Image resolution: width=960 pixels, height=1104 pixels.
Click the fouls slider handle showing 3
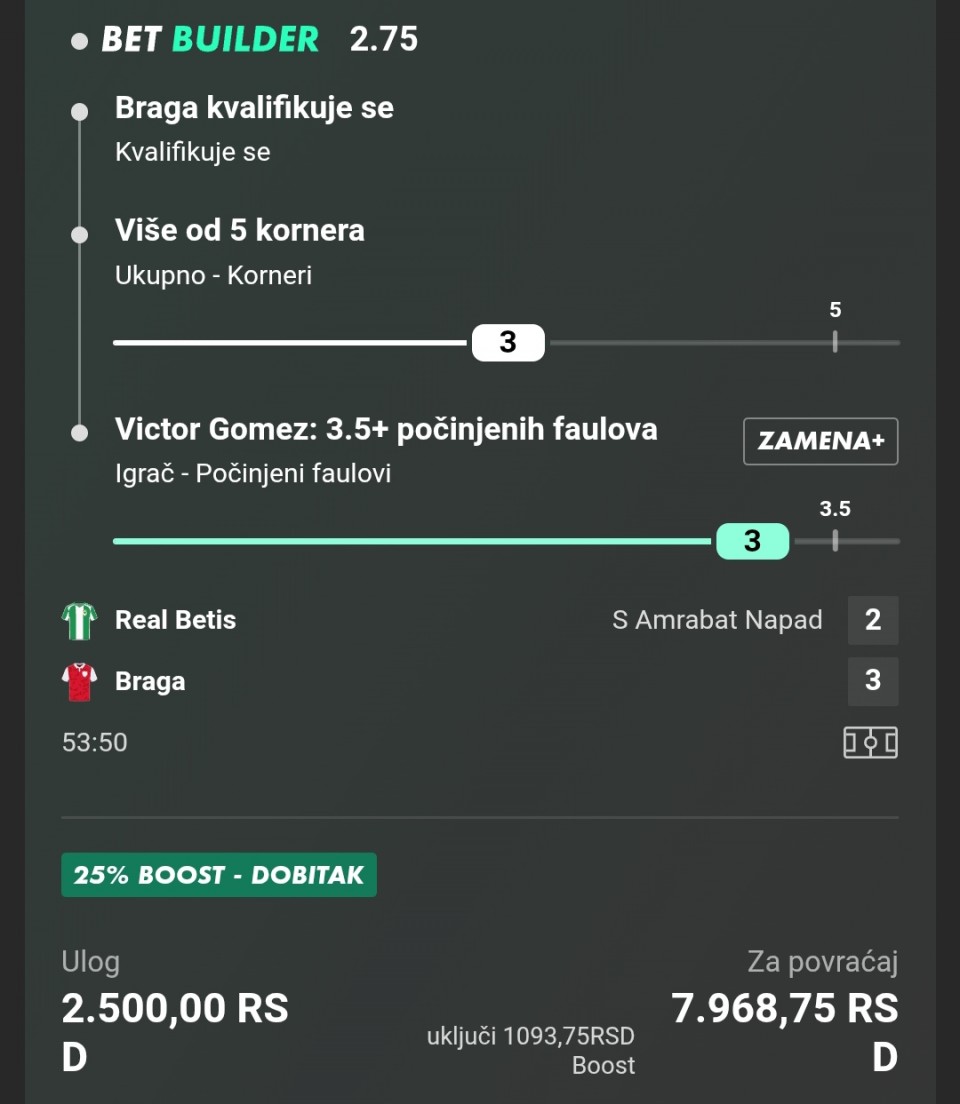[752, 541]
